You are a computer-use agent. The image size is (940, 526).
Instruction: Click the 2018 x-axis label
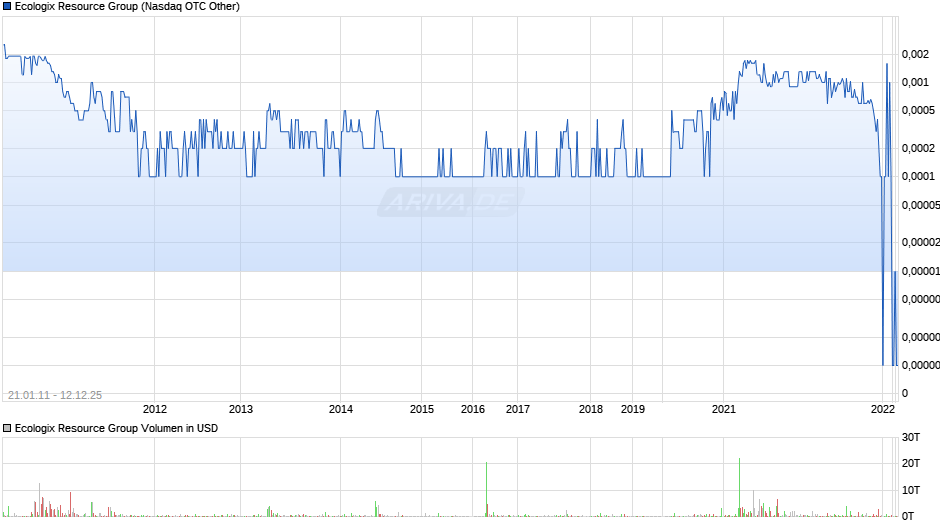[x=591, y=409]
